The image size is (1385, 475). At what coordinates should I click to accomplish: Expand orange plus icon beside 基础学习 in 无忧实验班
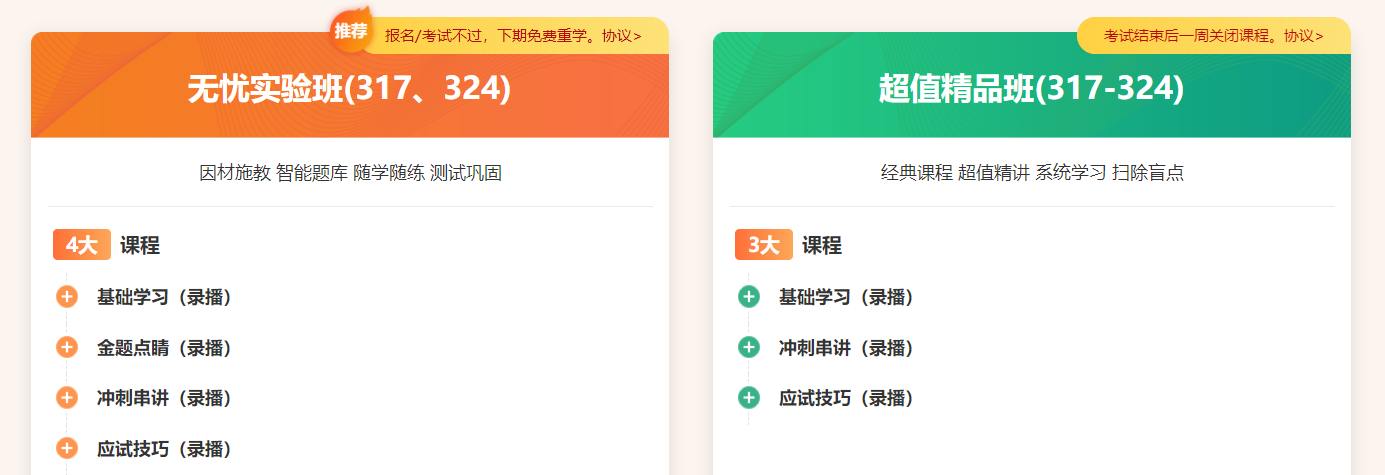[67, 297]
